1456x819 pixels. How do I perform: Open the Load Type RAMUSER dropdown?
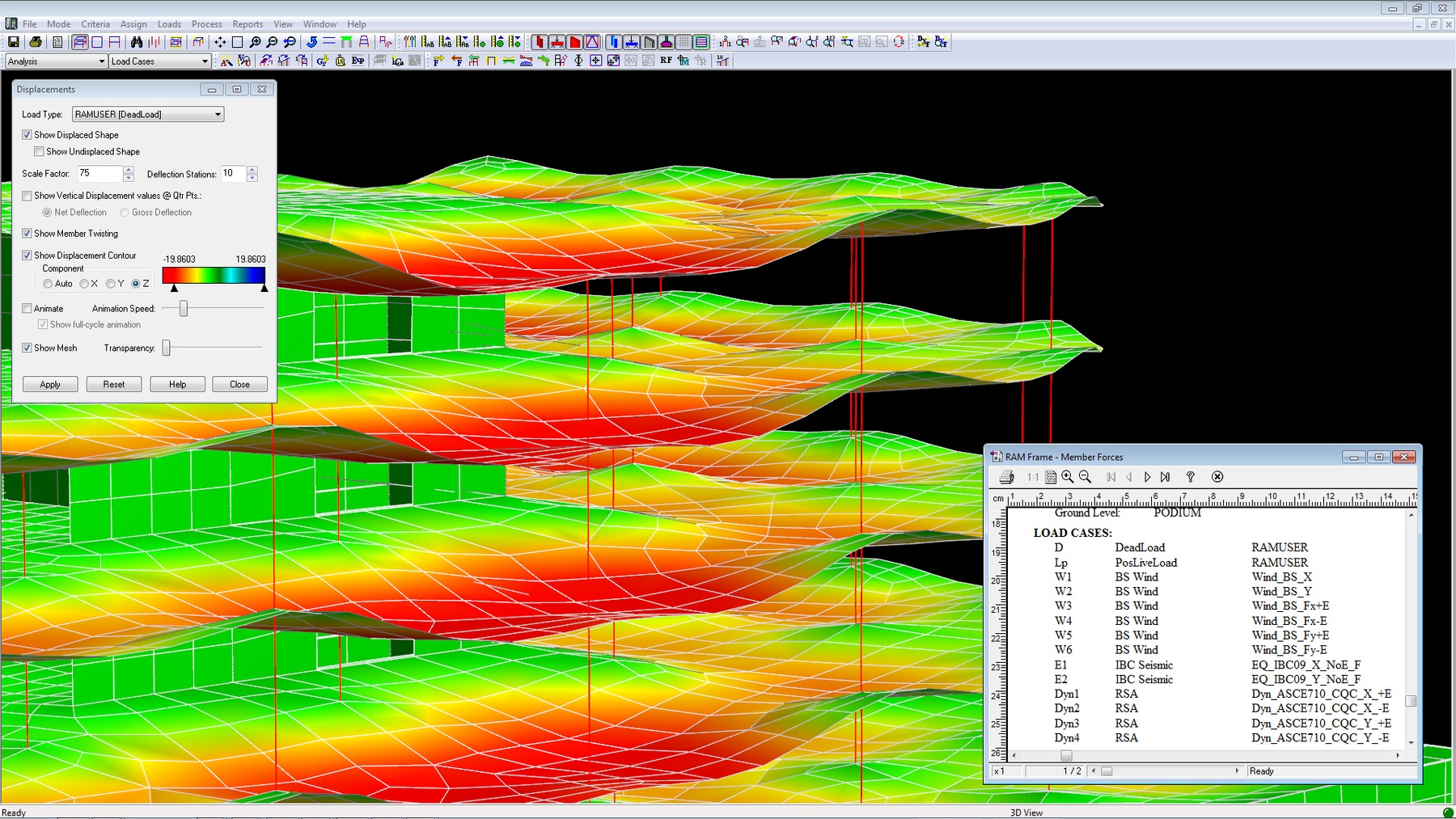pyautogui.click(x=148, y=115)
